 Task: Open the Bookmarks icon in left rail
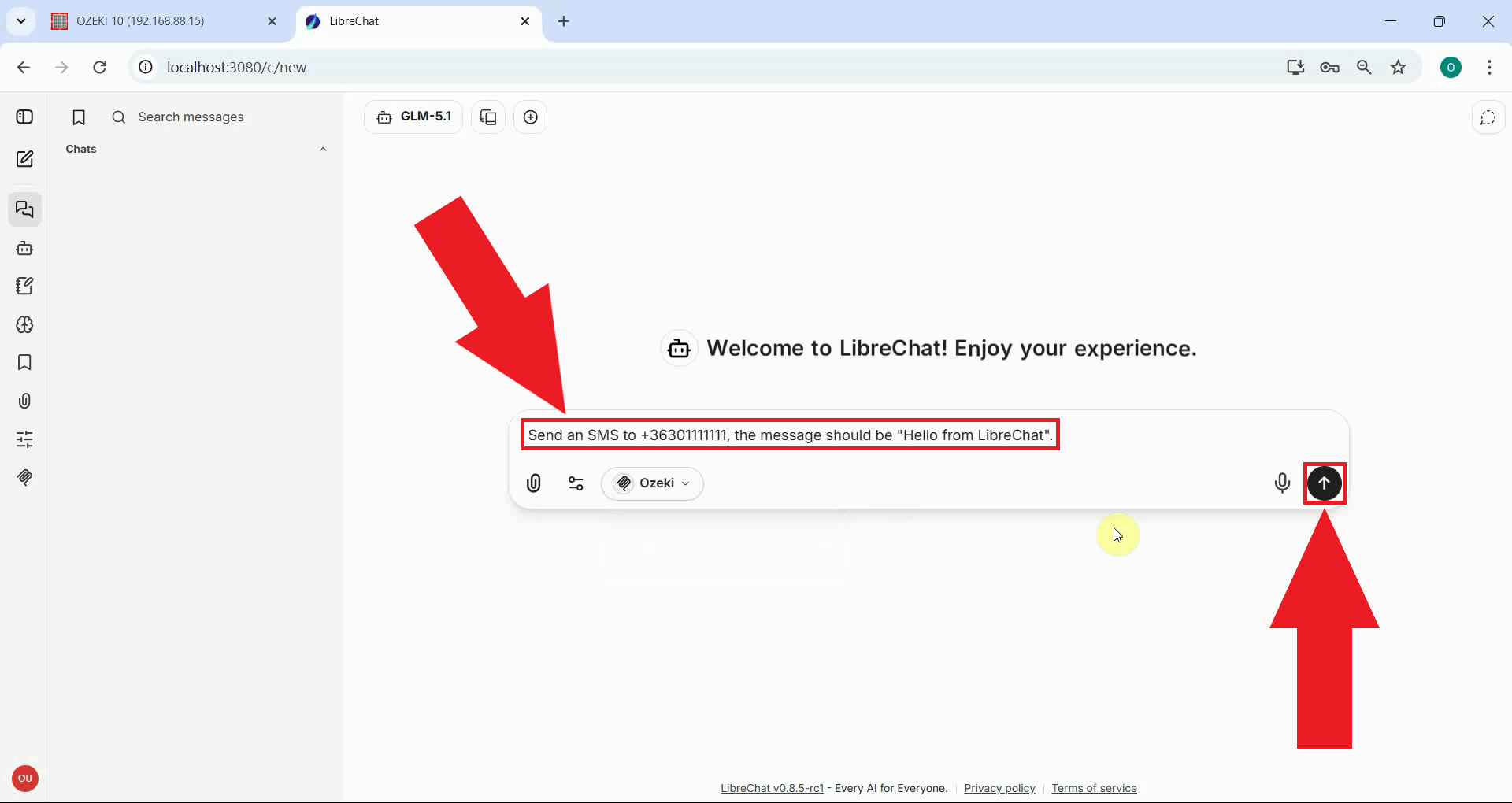(24, 362)
